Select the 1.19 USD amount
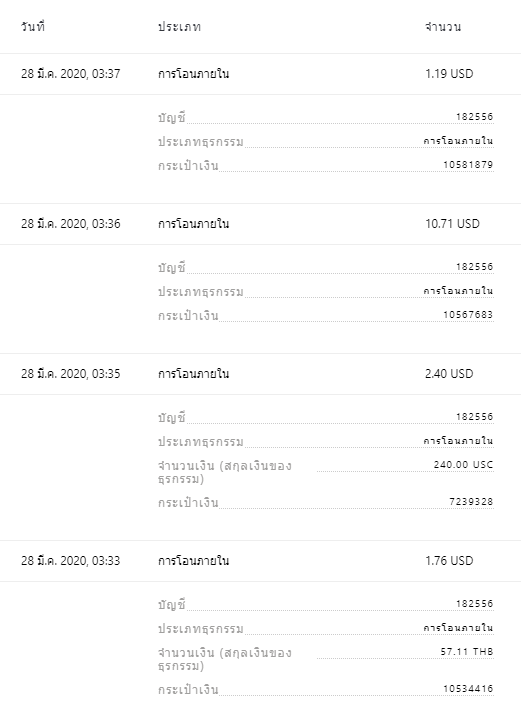This screenshot has width=521, height=720. (449, 74)
